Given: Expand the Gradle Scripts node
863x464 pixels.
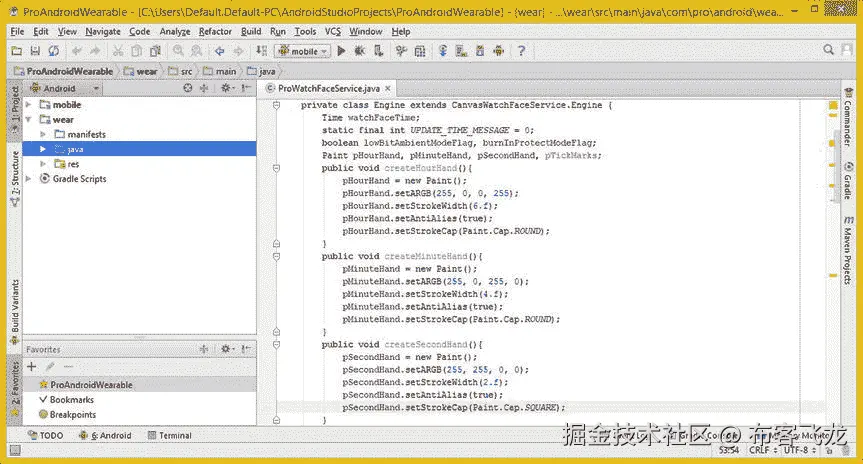Looking at the screenshot, I should coord(29,179).
